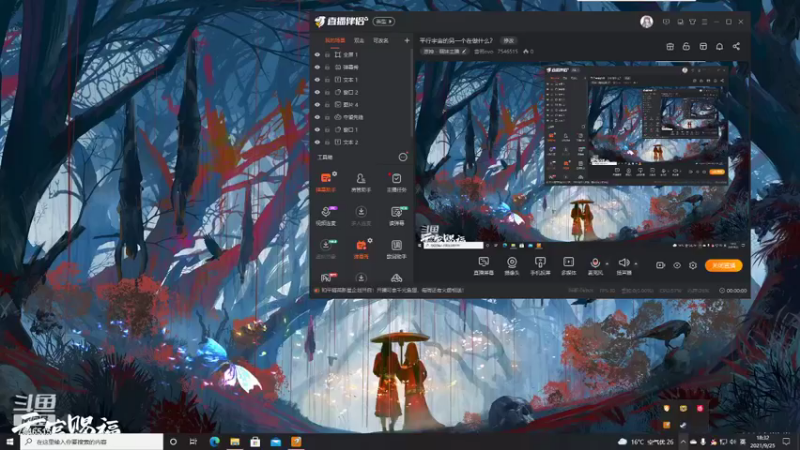Viewport: 800px width, 450px height.
Task: Mute the 扬声器 speaker
Action: tap(623, 266)
